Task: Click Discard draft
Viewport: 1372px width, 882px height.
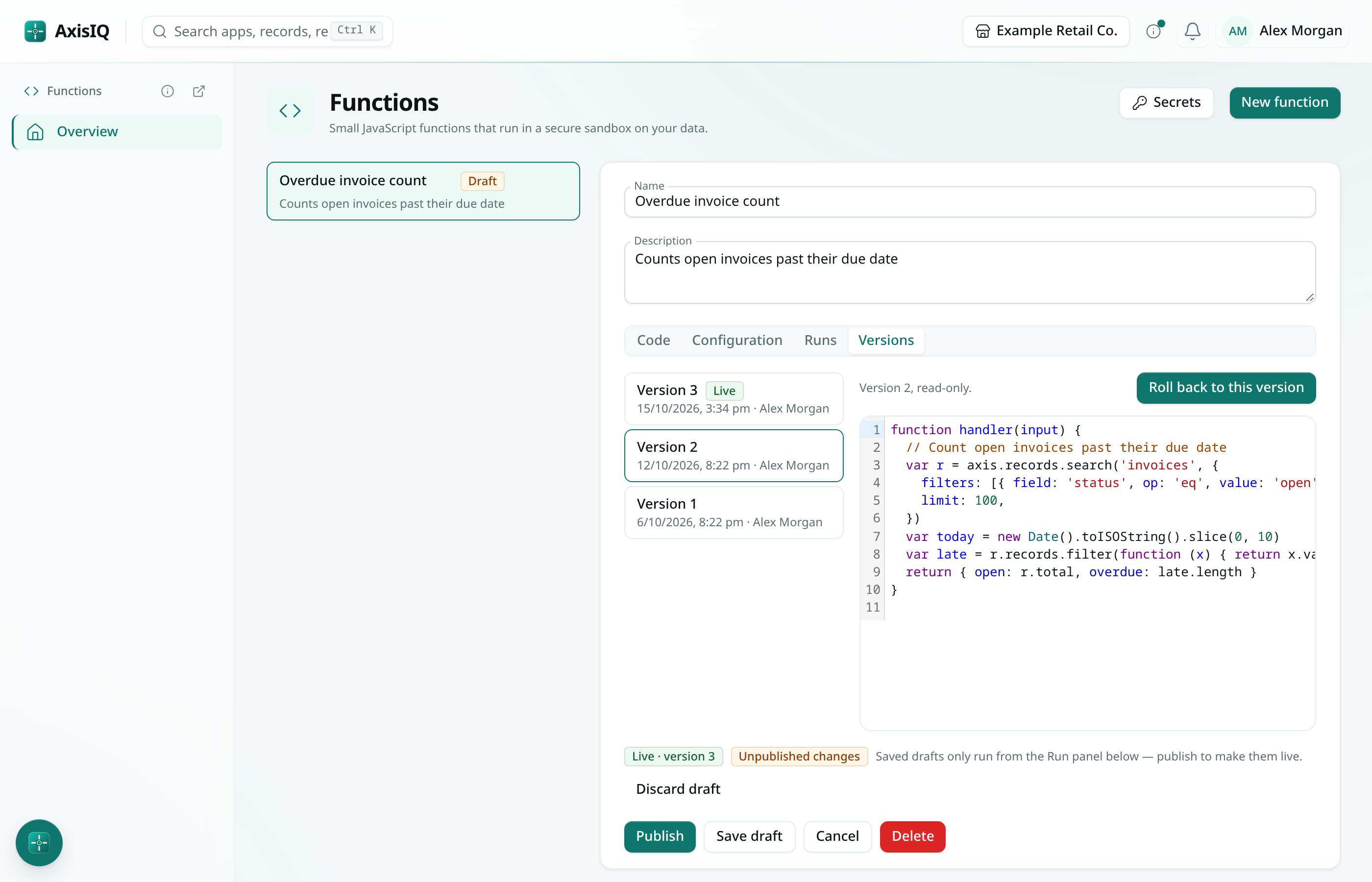Action: pos(678,789)
